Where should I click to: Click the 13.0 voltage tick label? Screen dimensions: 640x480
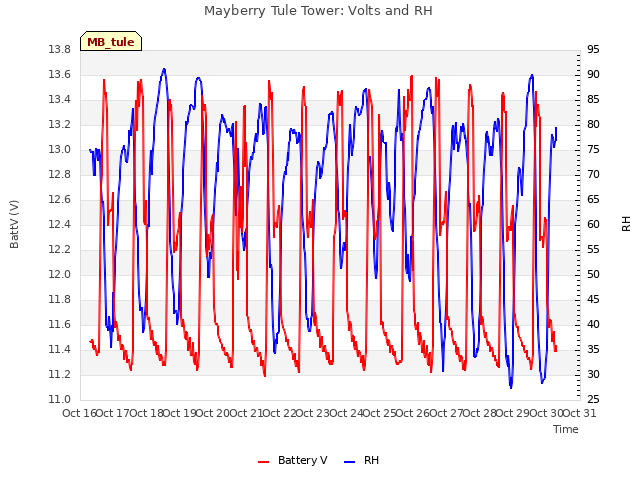click(60, 150)
